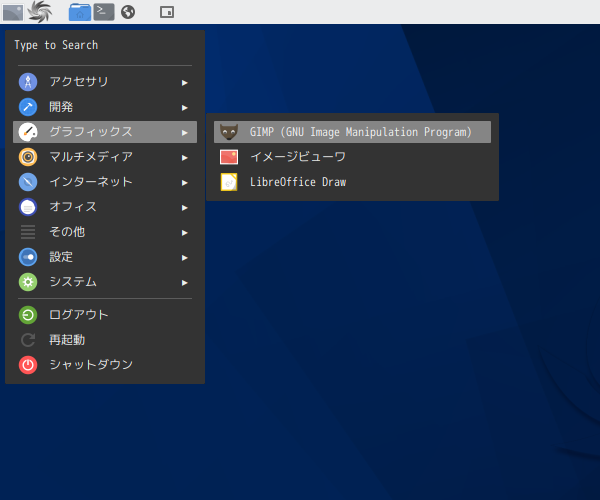Screen dimensions: 600x500
Task: Choose 再起動 to reboot
Action: click(105, 340)
